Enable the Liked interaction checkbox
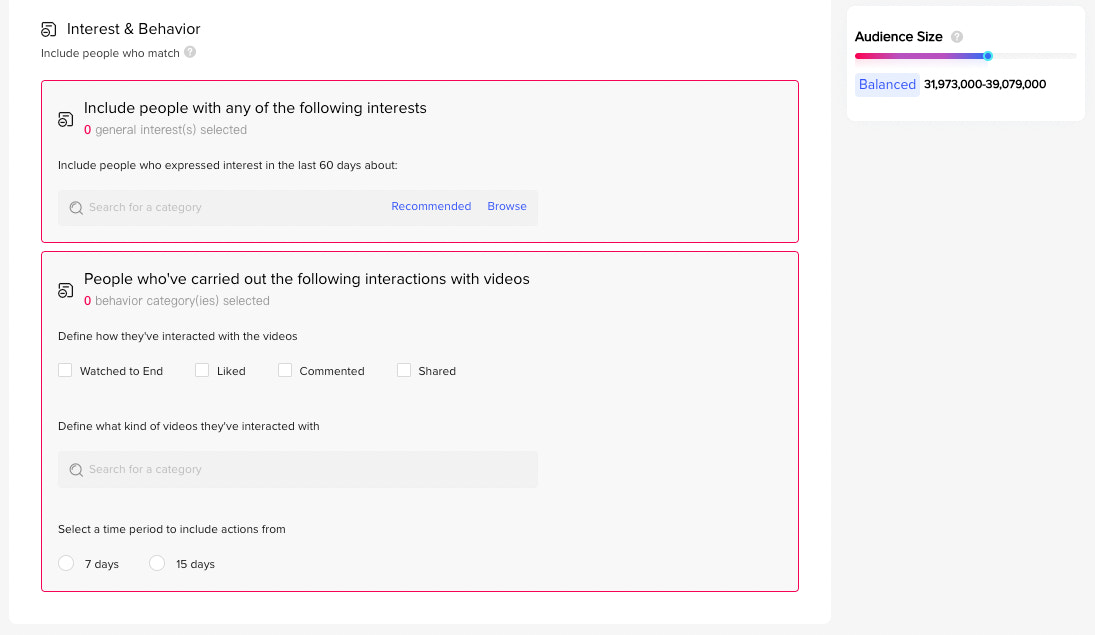The height and width of the screenshot is (635, 1095). tap(202, 370)
